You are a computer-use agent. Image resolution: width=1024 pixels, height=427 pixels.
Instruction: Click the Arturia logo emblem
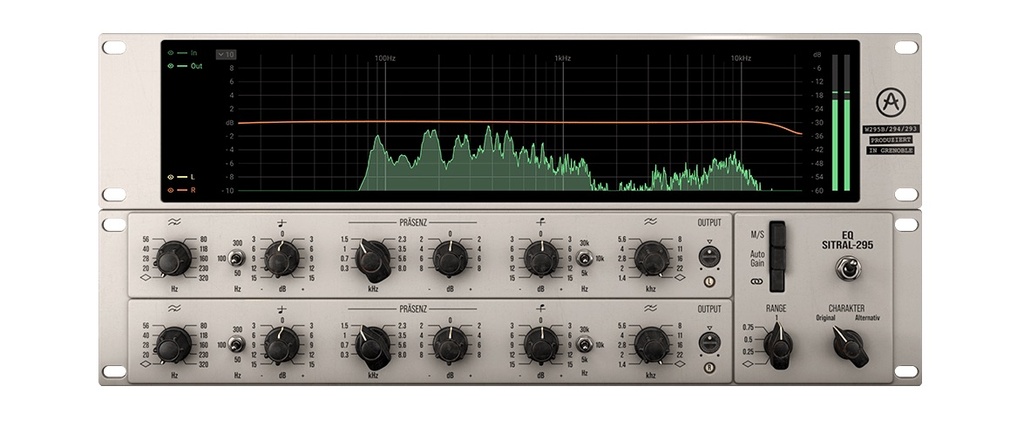[889, 103]
